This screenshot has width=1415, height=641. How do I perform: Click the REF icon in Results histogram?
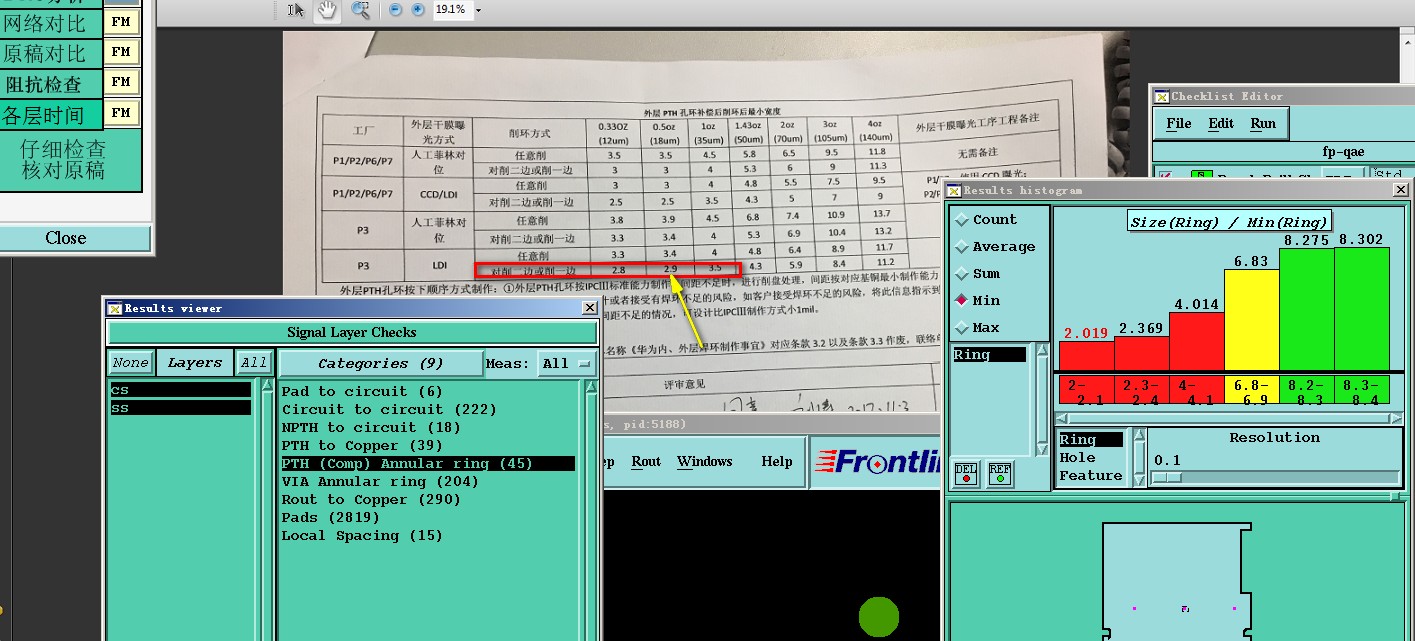[x=1000, y=474]
